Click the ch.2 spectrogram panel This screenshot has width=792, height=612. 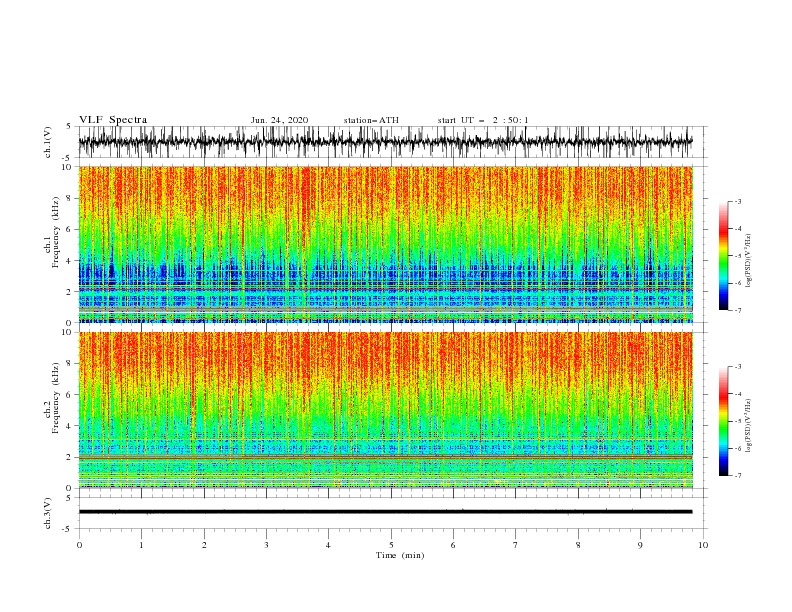(x=385, y=410)
